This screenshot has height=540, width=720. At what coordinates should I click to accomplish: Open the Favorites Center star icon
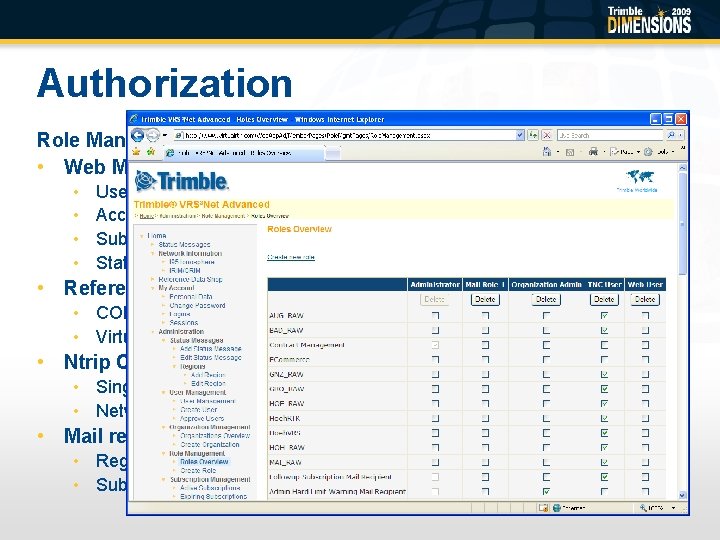(136, 152)
